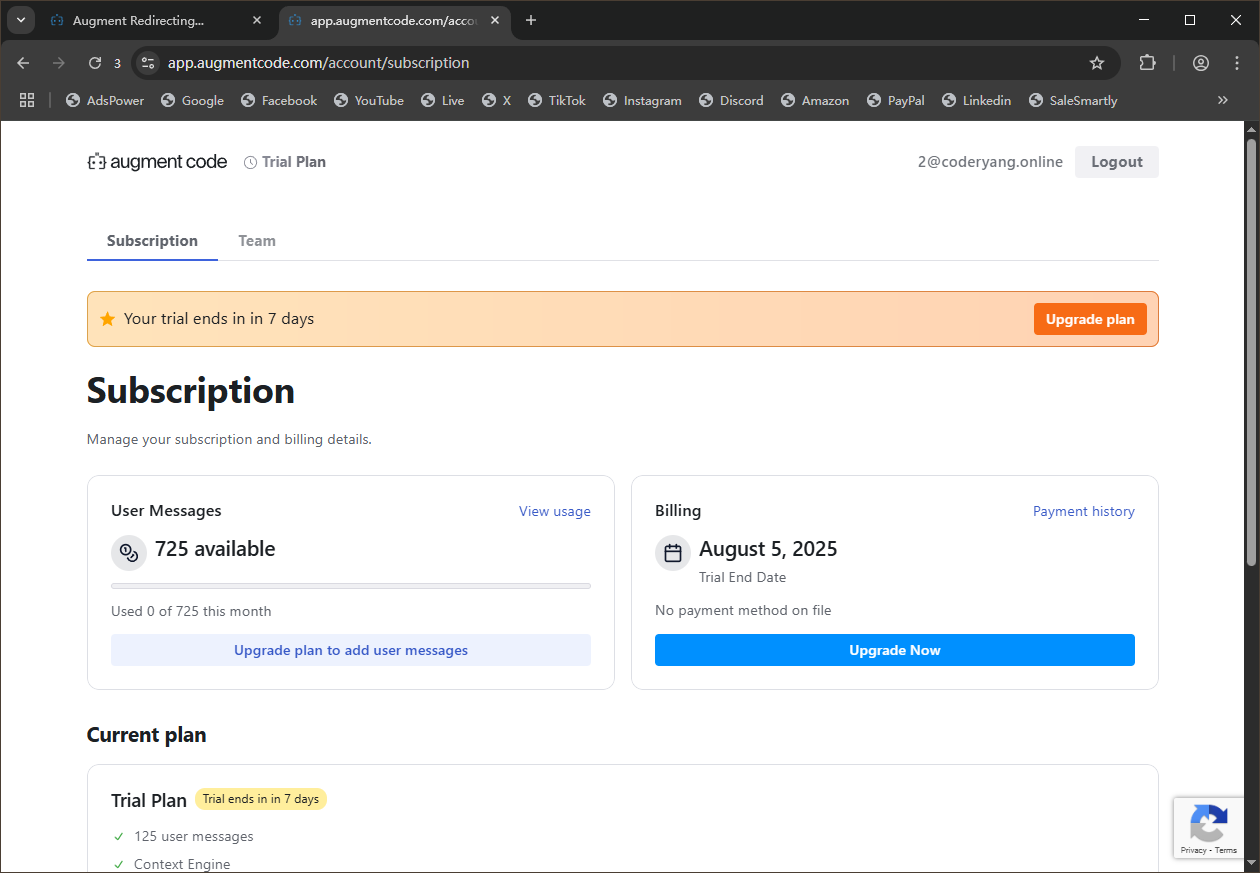Screen dimensions: 1260x873
Task: Open the Facebook bookmark
Action: pos(279,101)
